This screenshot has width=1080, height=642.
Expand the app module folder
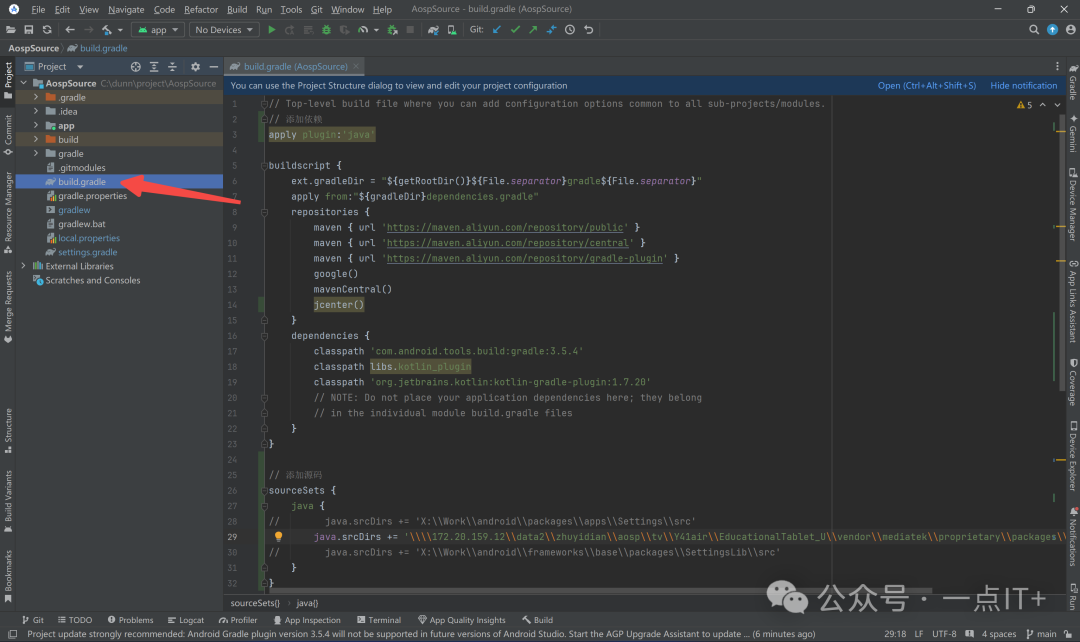point(36,125)
